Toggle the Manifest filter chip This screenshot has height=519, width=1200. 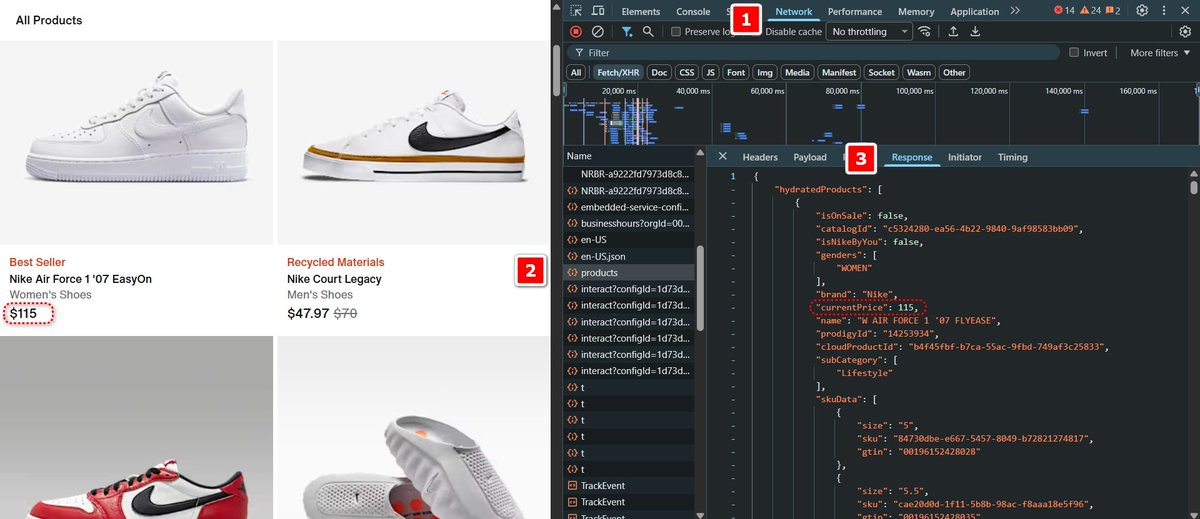pos(838,72)
